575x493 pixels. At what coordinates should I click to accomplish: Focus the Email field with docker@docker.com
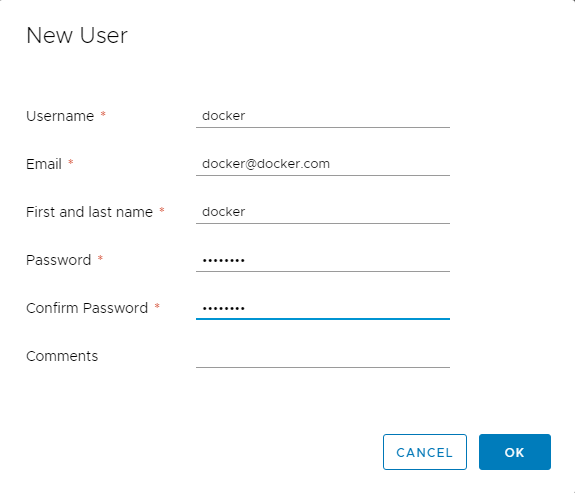(x=323, y=164)
